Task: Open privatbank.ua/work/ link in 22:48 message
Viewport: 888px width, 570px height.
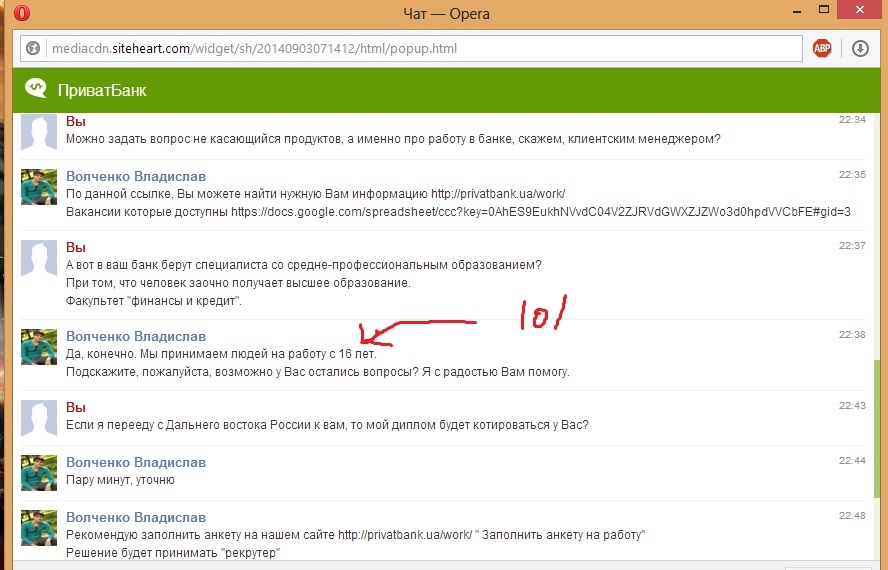Action: (x=405, y=535)
